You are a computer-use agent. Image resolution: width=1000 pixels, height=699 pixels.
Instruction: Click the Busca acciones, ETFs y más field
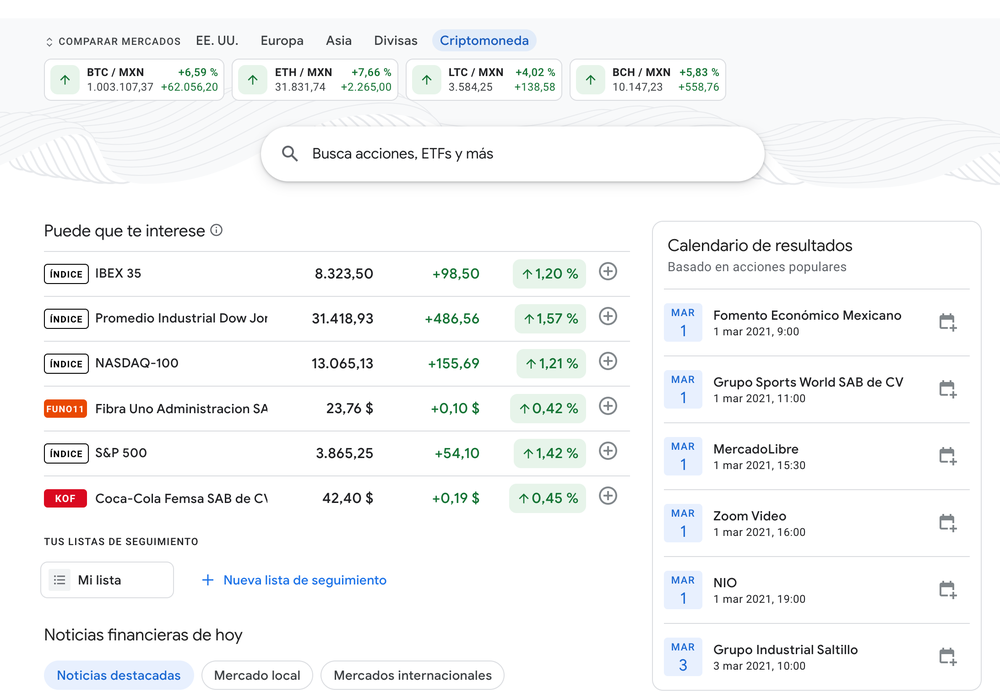coord(513,154)
